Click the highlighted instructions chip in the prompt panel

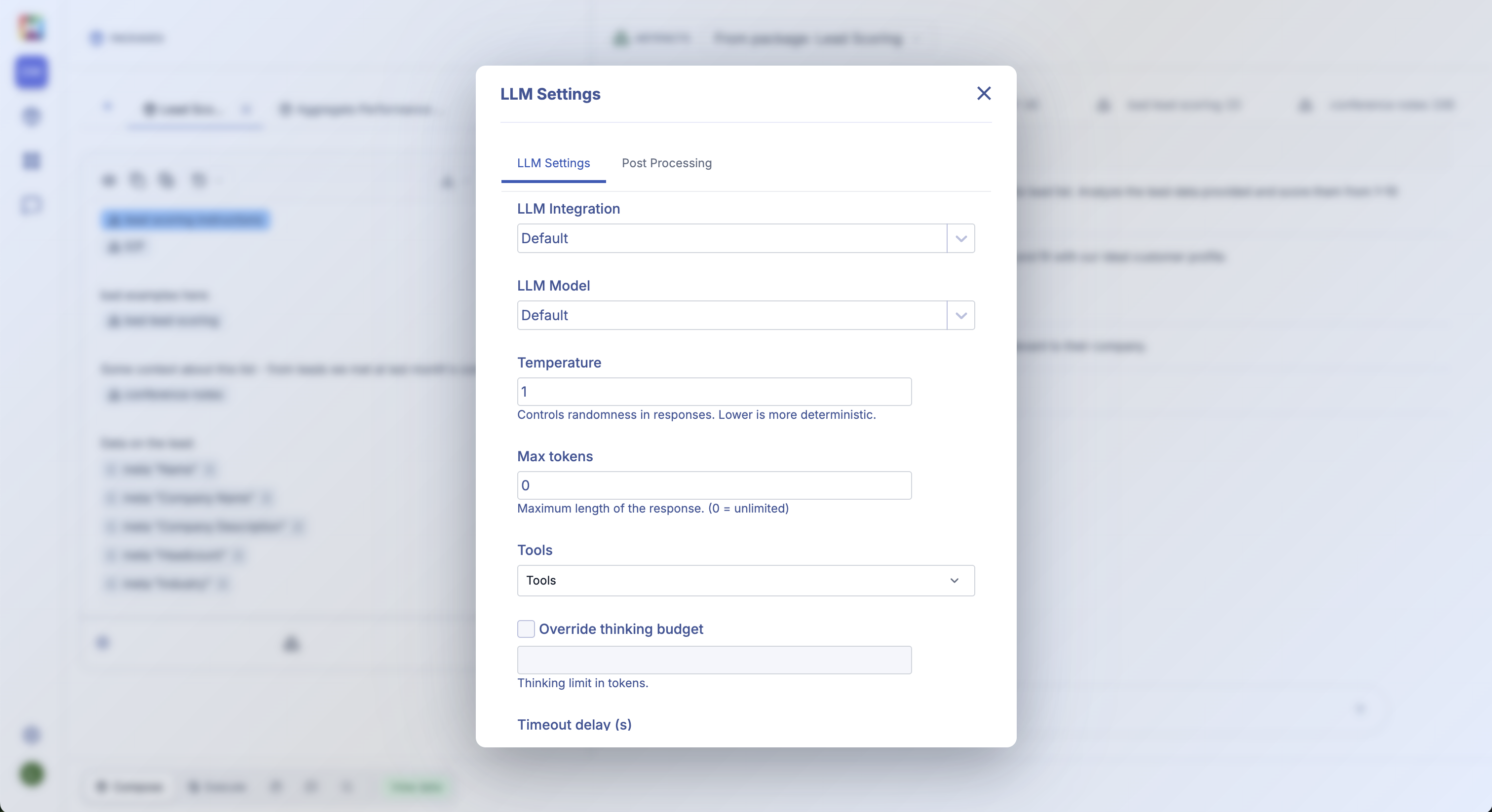coord(185,220)
